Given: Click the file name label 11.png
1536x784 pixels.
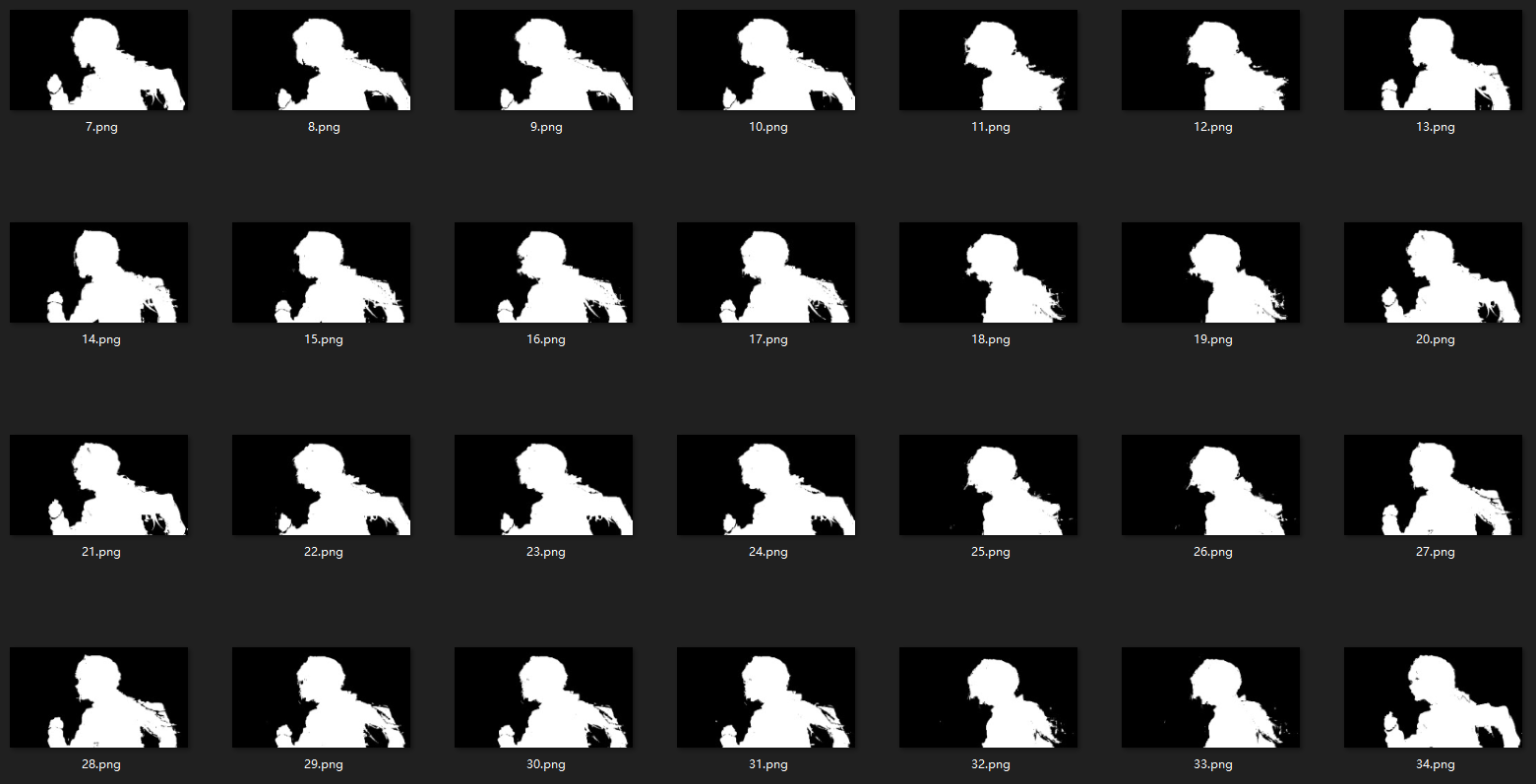Looking at the screenshot, I should coord(991,127).
